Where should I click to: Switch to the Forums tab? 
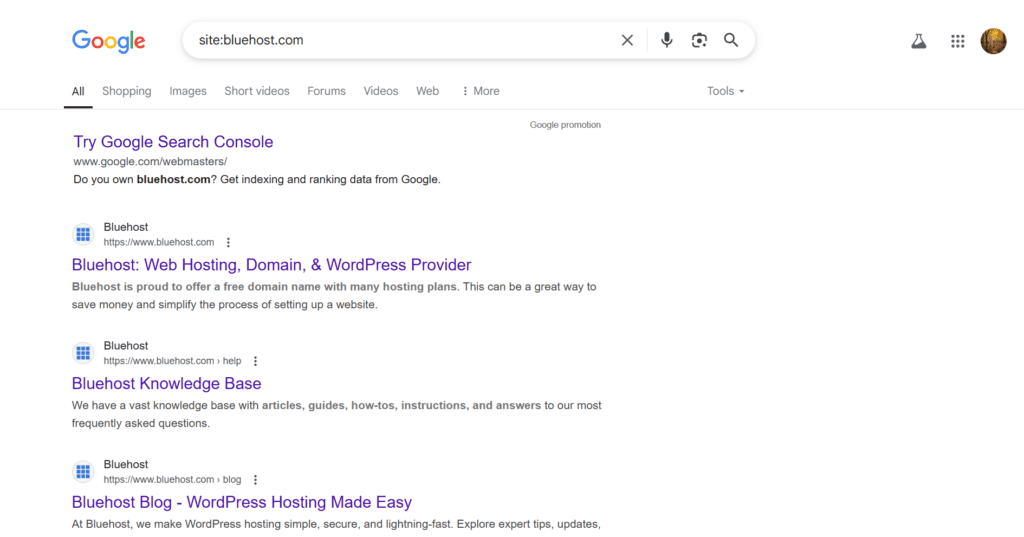point(327,91)
